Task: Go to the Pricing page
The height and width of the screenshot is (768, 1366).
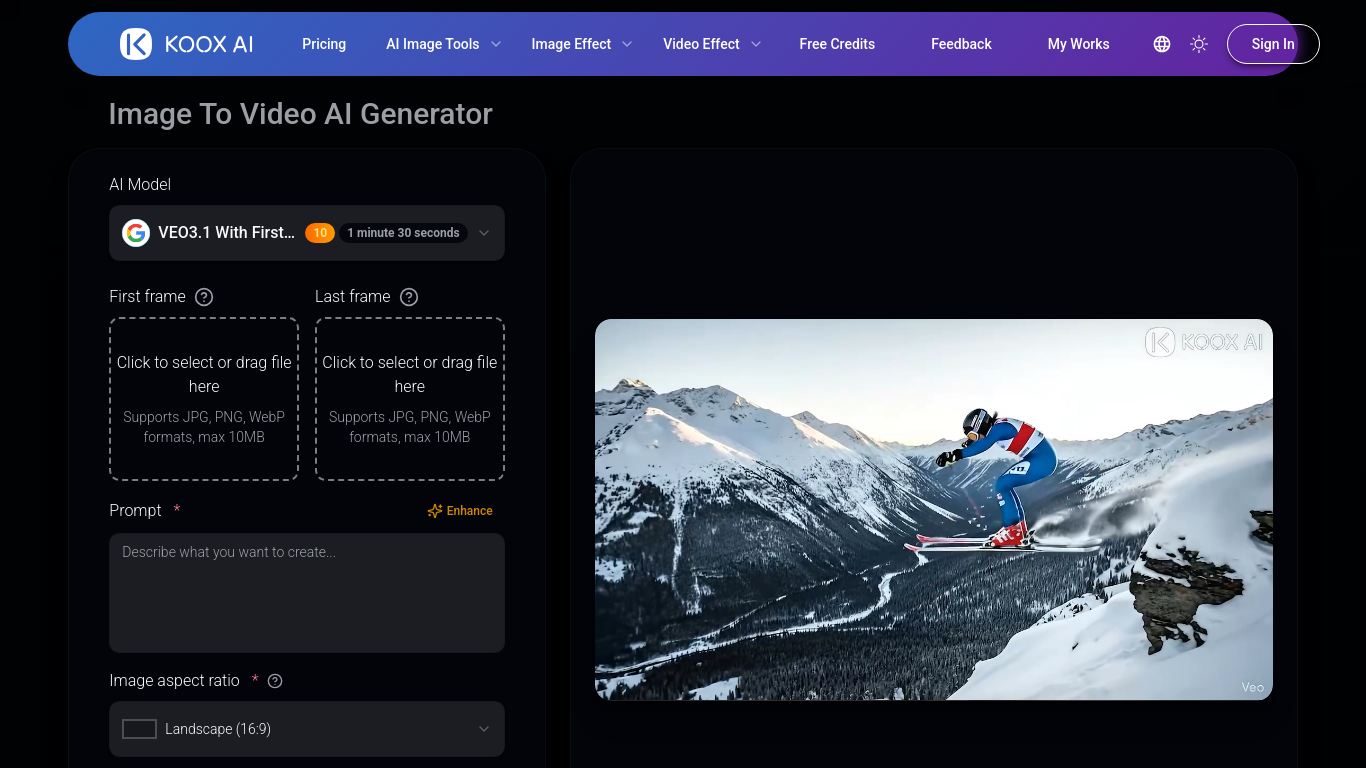Action: tap(324, 44)
